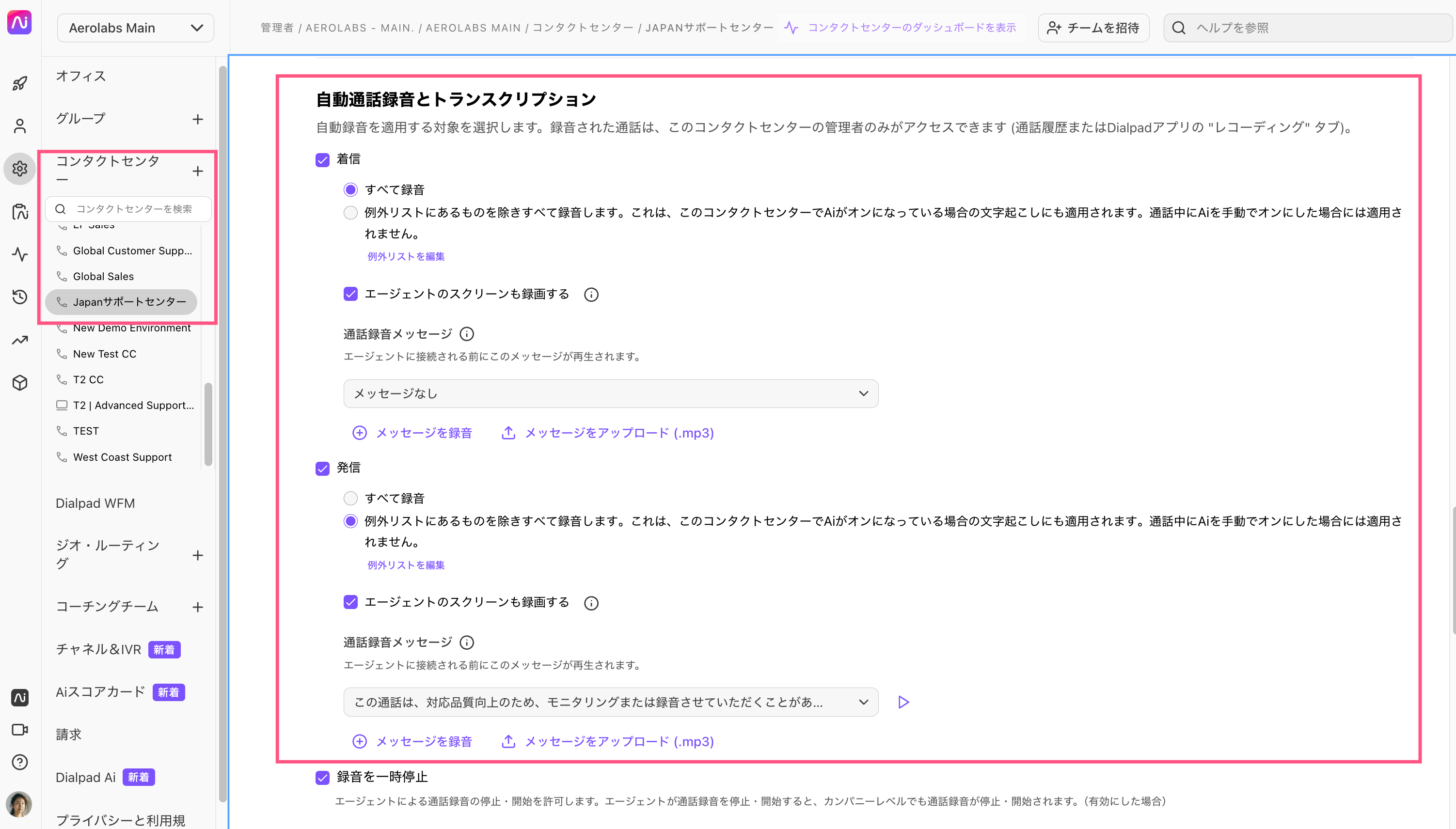1456x829 pixels.
Task: Click the upload icon for inbound message
Action: [x=508, y=433]
